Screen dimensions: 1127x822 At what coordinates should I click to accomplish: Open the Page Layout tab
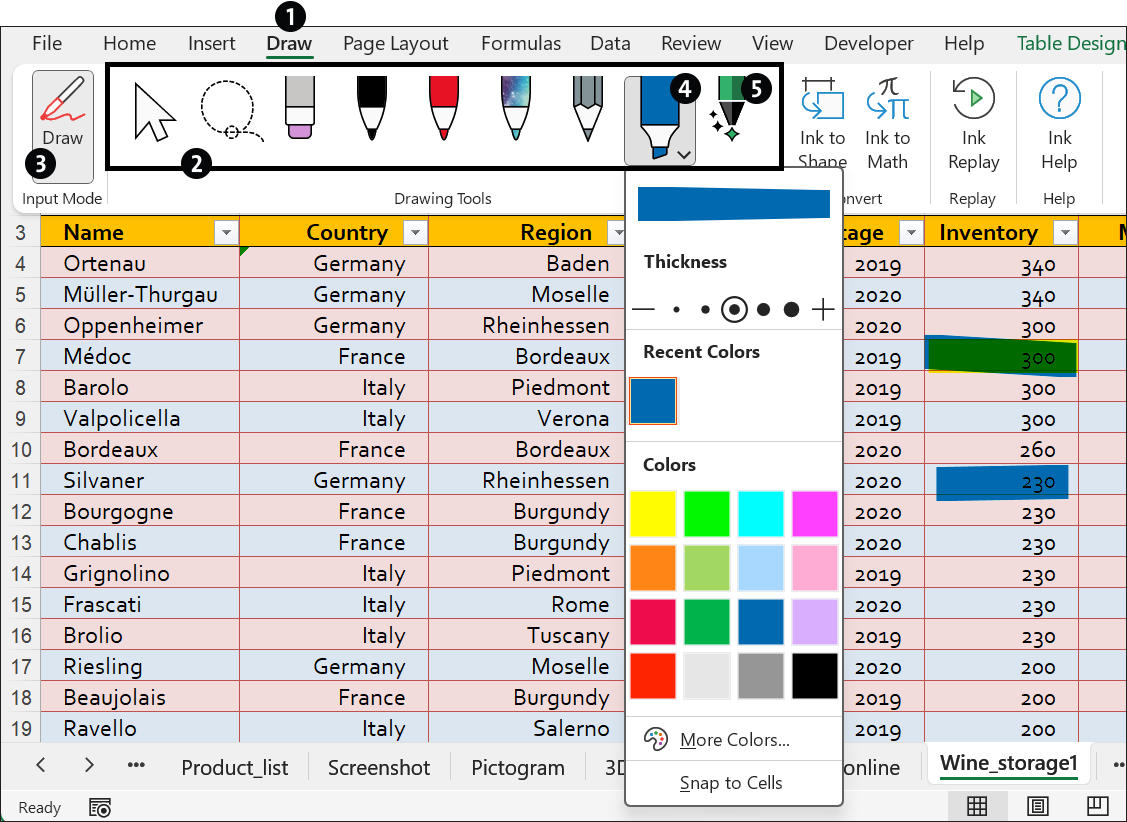[x=395, y=44]
